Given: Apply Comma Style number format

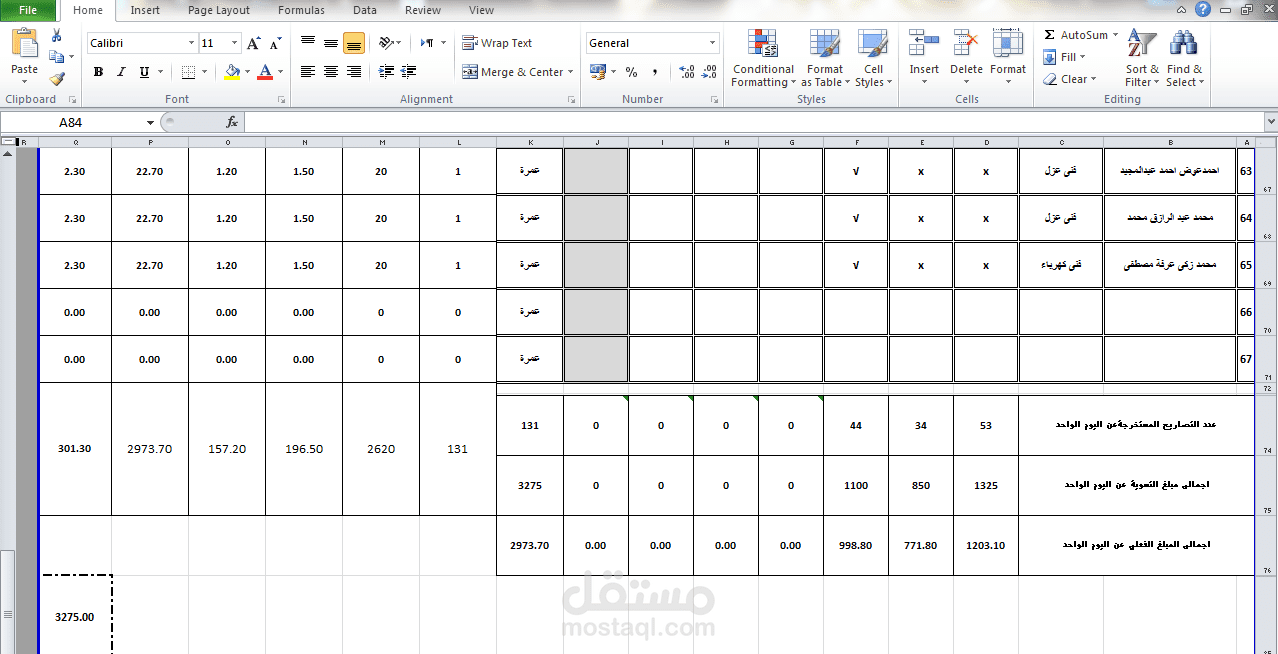Looking at the screenshot, I should coord(655,72).
